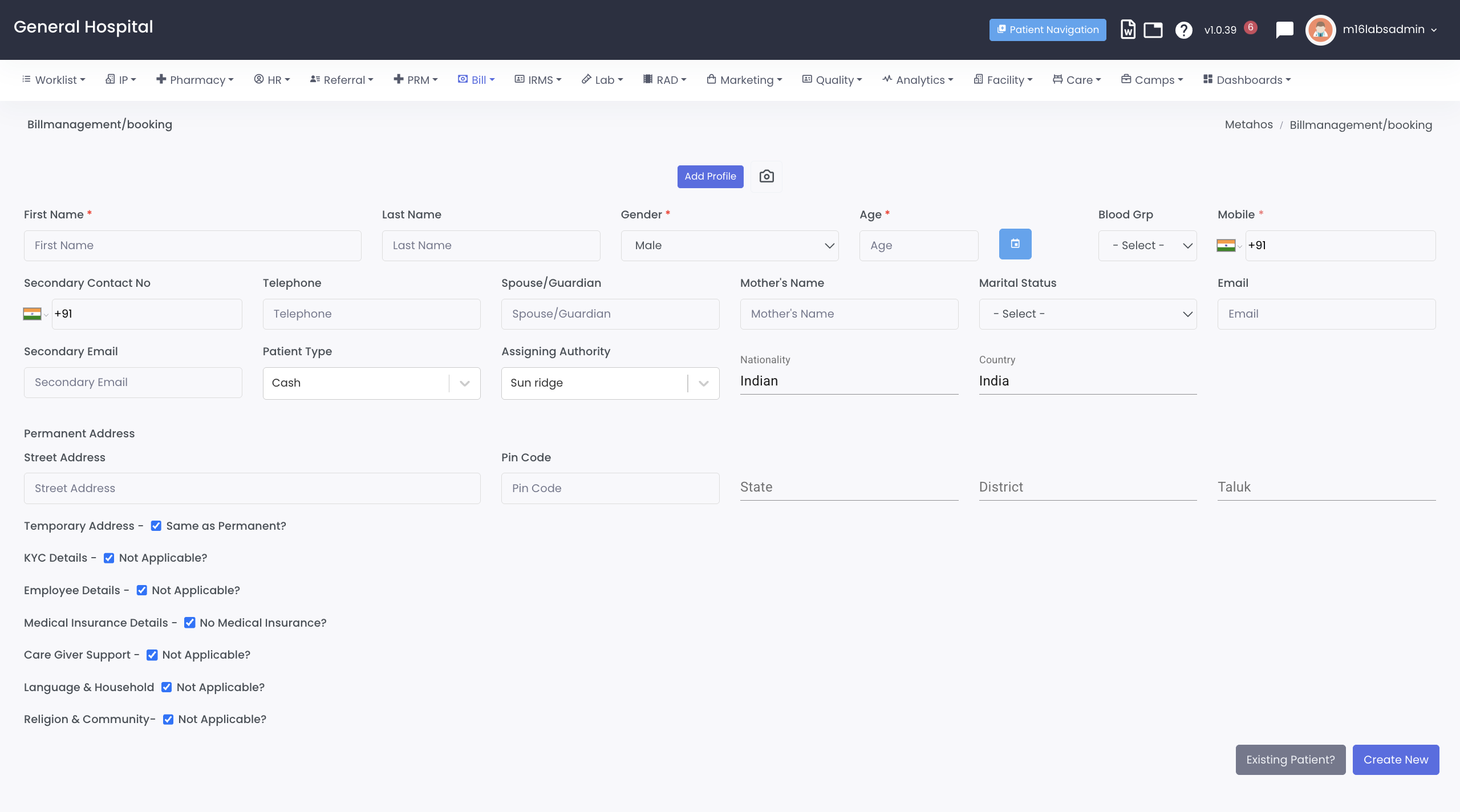This screenshot has height=812, width=1460.
Task: Open the calendar picker next to Age
Action: click(x=1015, y=244)
